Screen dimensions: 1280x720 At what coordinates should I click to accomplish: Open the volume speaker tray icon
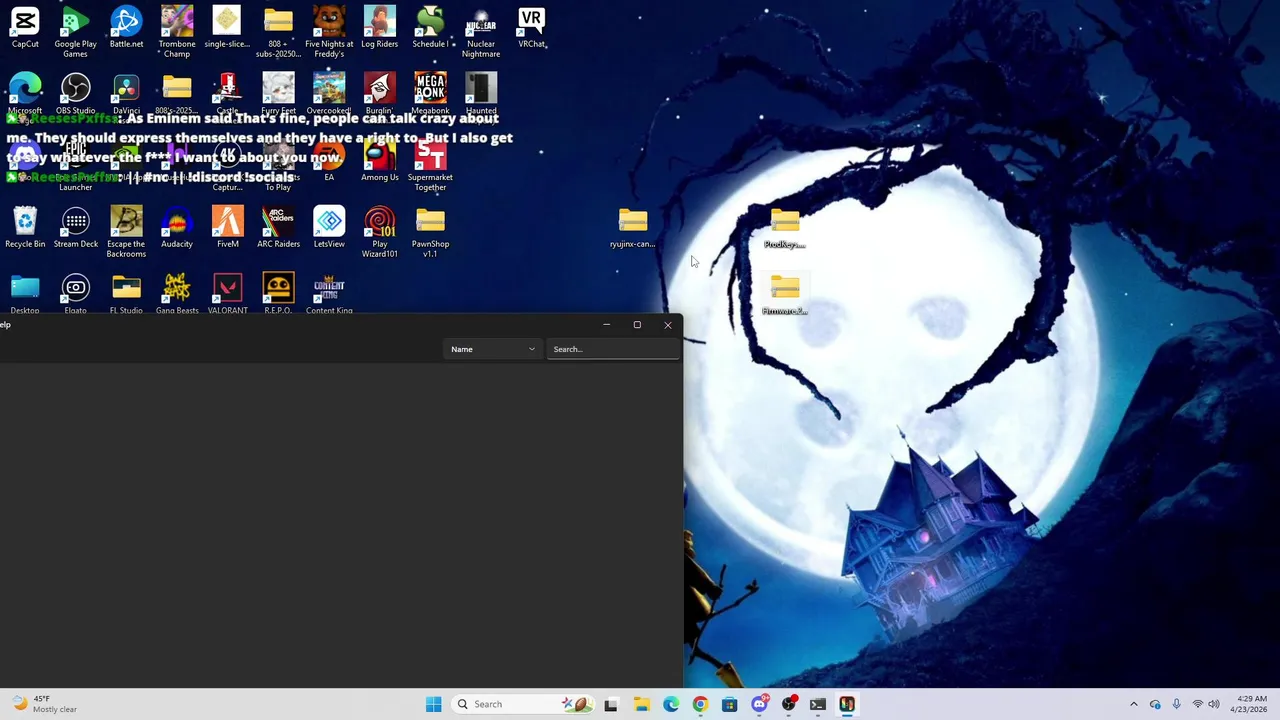point(1214,704)
